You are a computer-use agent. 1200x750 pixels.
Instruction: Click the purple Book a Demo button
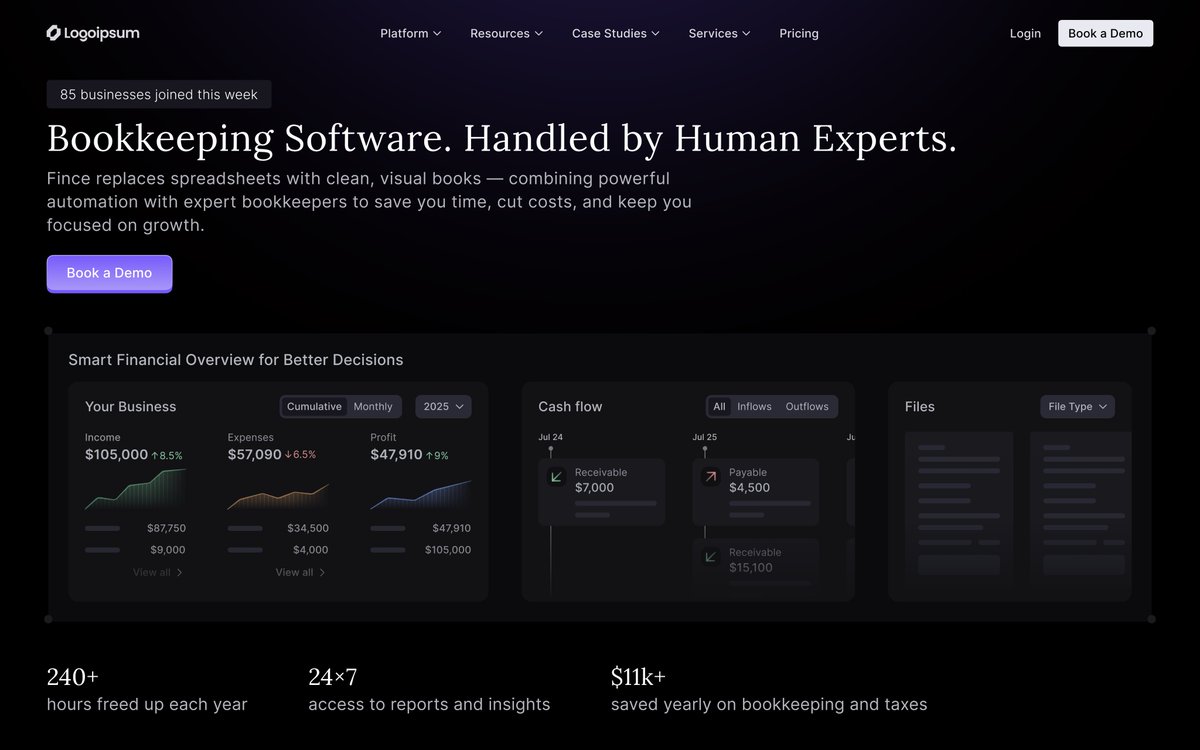click(109, 273)
